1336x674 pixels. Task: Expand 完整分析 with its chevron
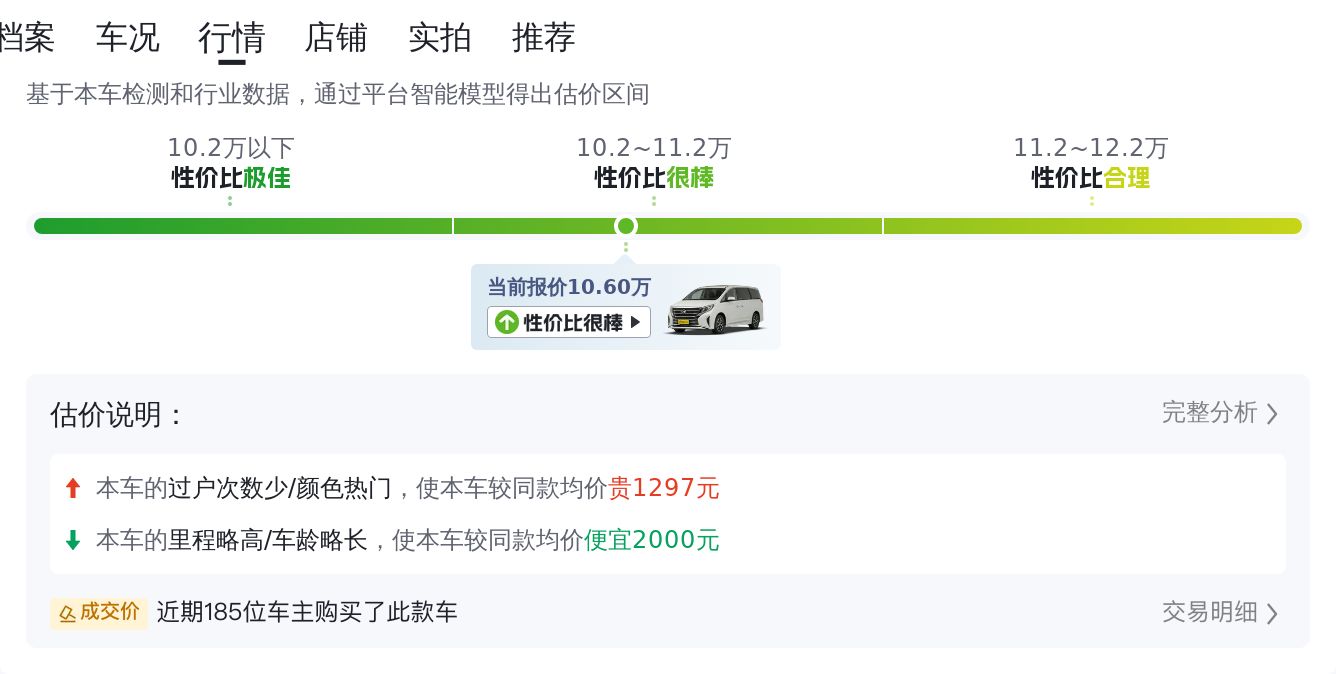pos(1272,414)
